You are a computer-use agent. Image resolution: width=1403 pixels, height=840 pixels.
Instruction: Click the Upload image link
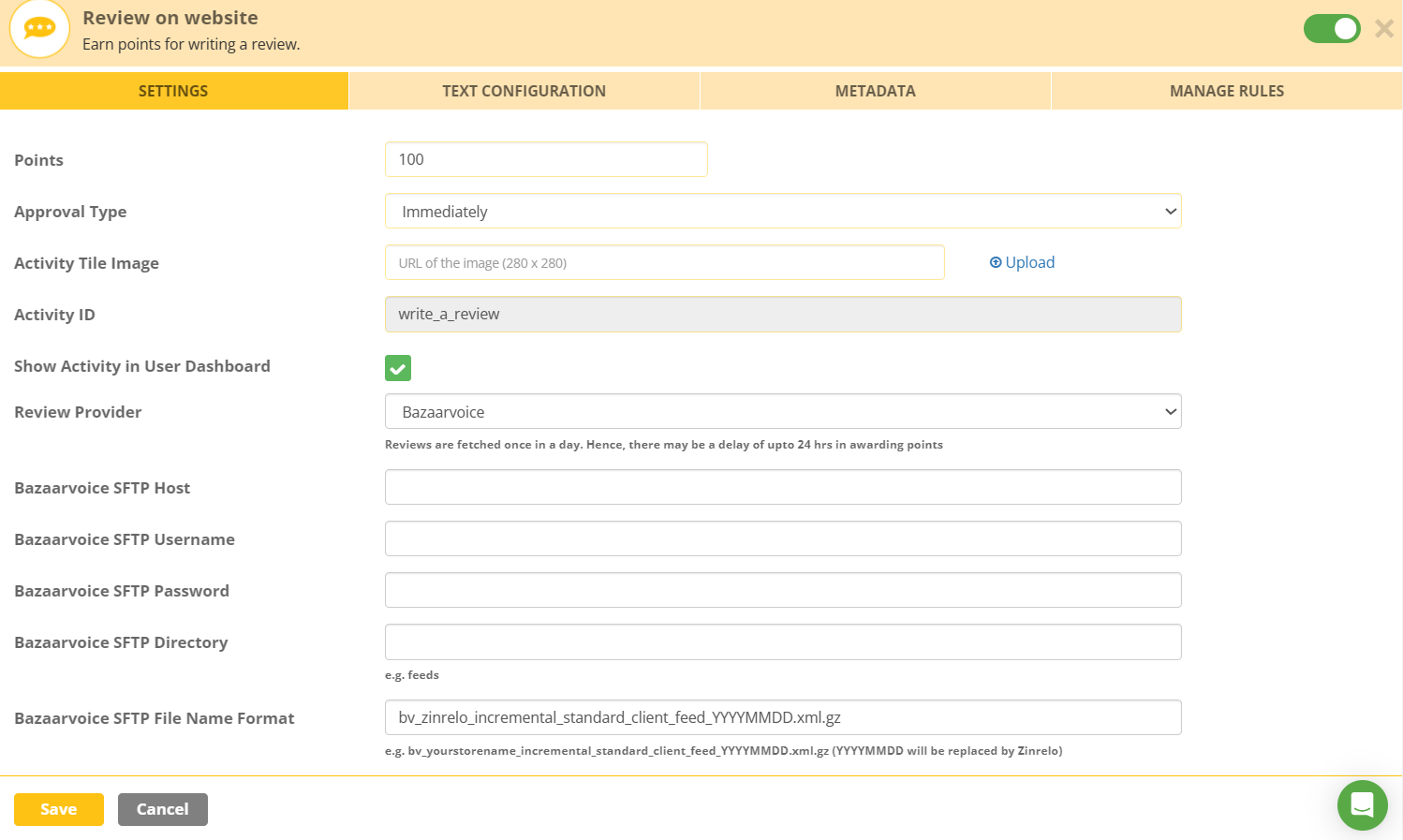click(x=1022, y=262)
